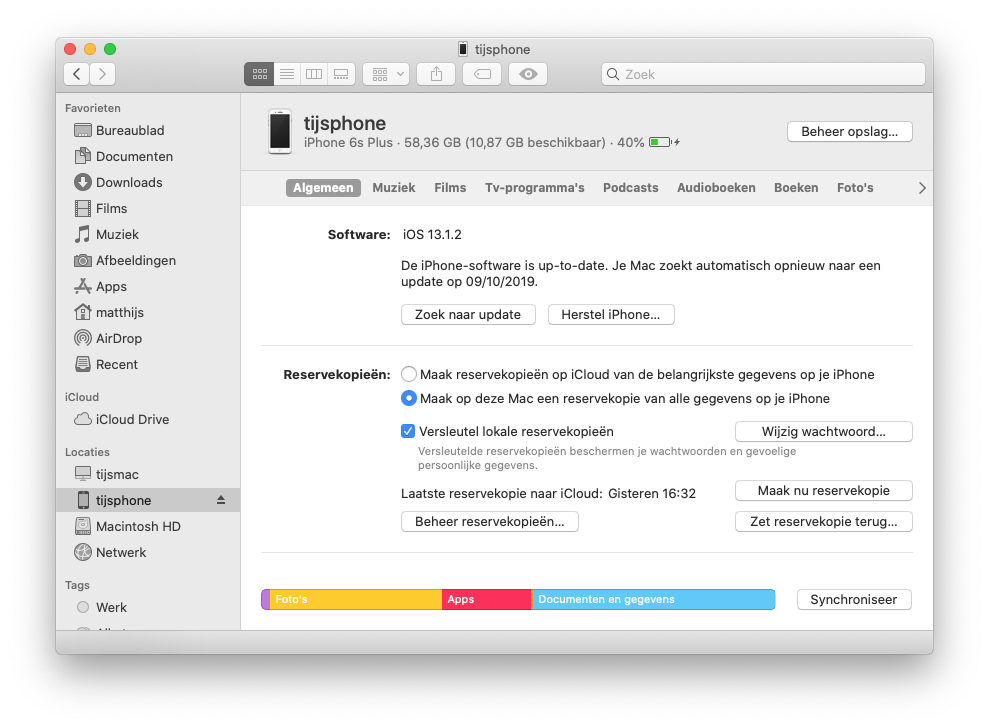Switch to gallery view in toolbar

click(x=341, y=74)
